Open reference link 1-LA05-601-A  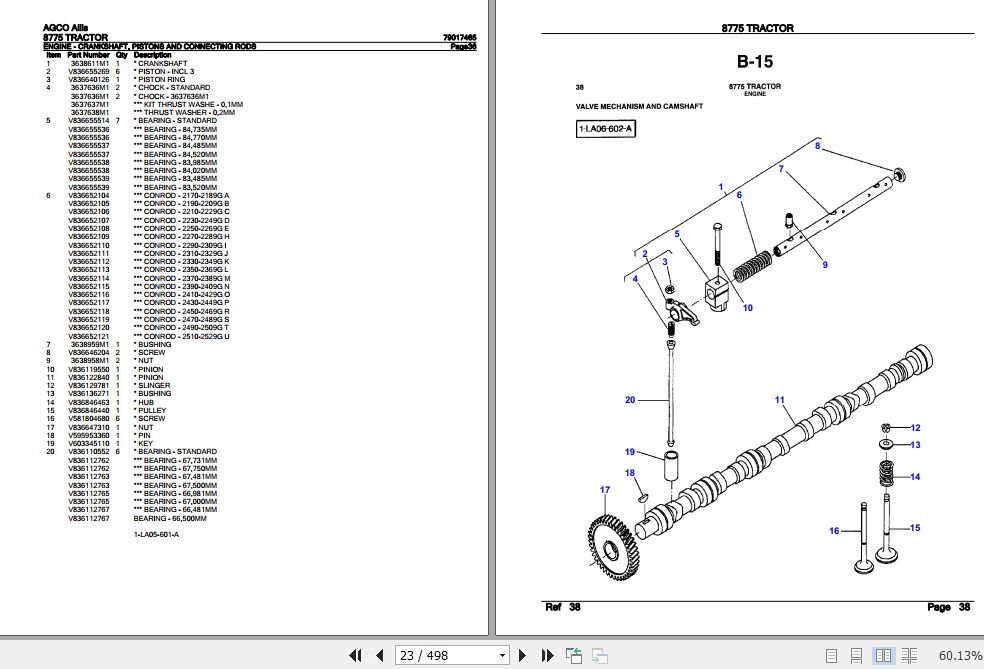[156, 536]
